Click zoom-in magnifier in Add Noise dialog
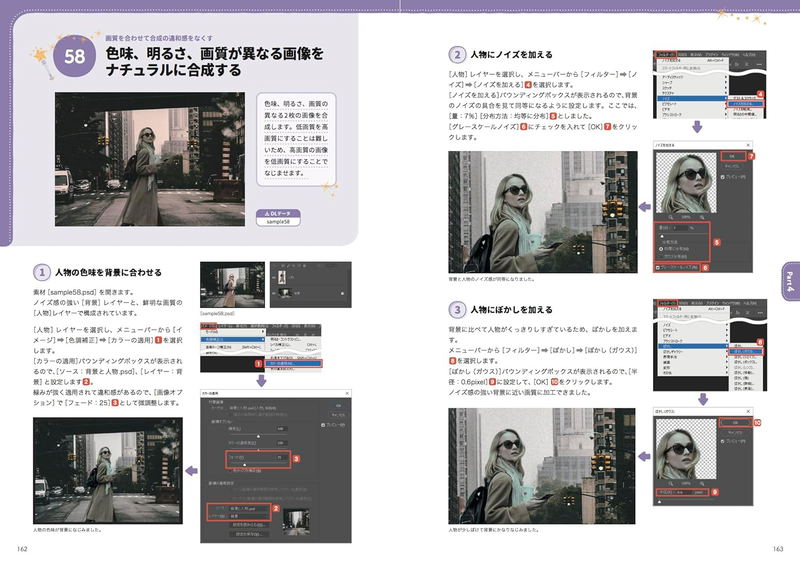This screenshot has width=800, height=565. coord(702,217)
